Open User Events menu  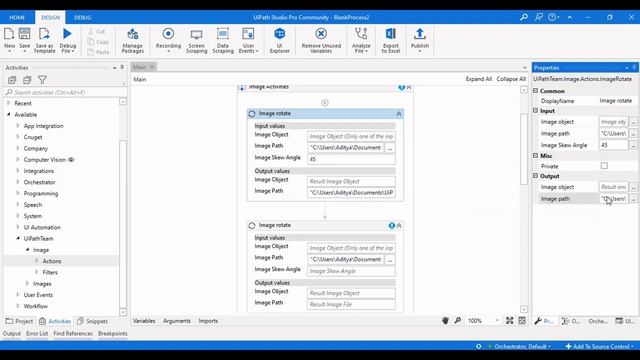[248, 40]
